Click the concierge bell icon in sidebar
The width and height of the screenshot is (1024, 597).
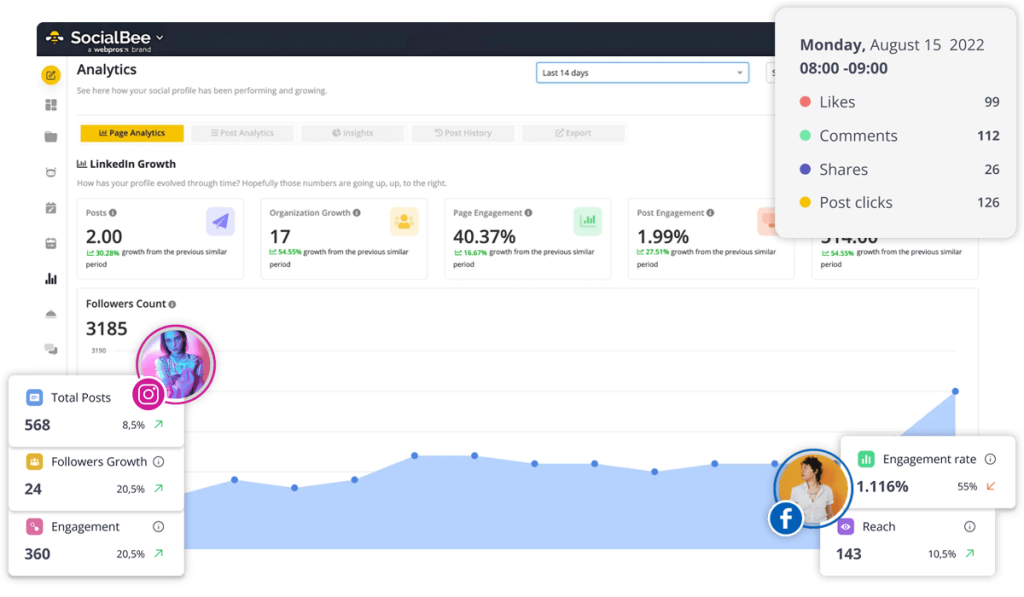click(51, 314)
